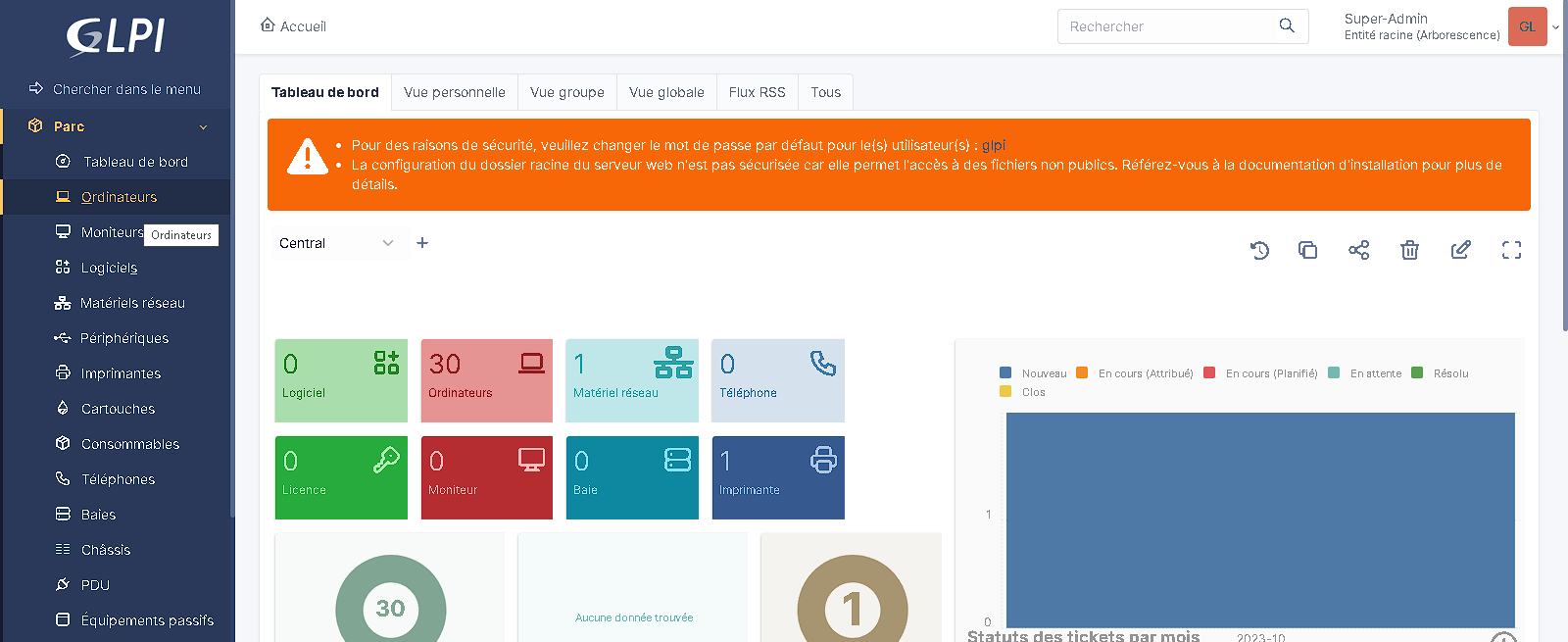Toggle the Nouveau legend series
This screenshot has height=642, width=1568.
1034,373
